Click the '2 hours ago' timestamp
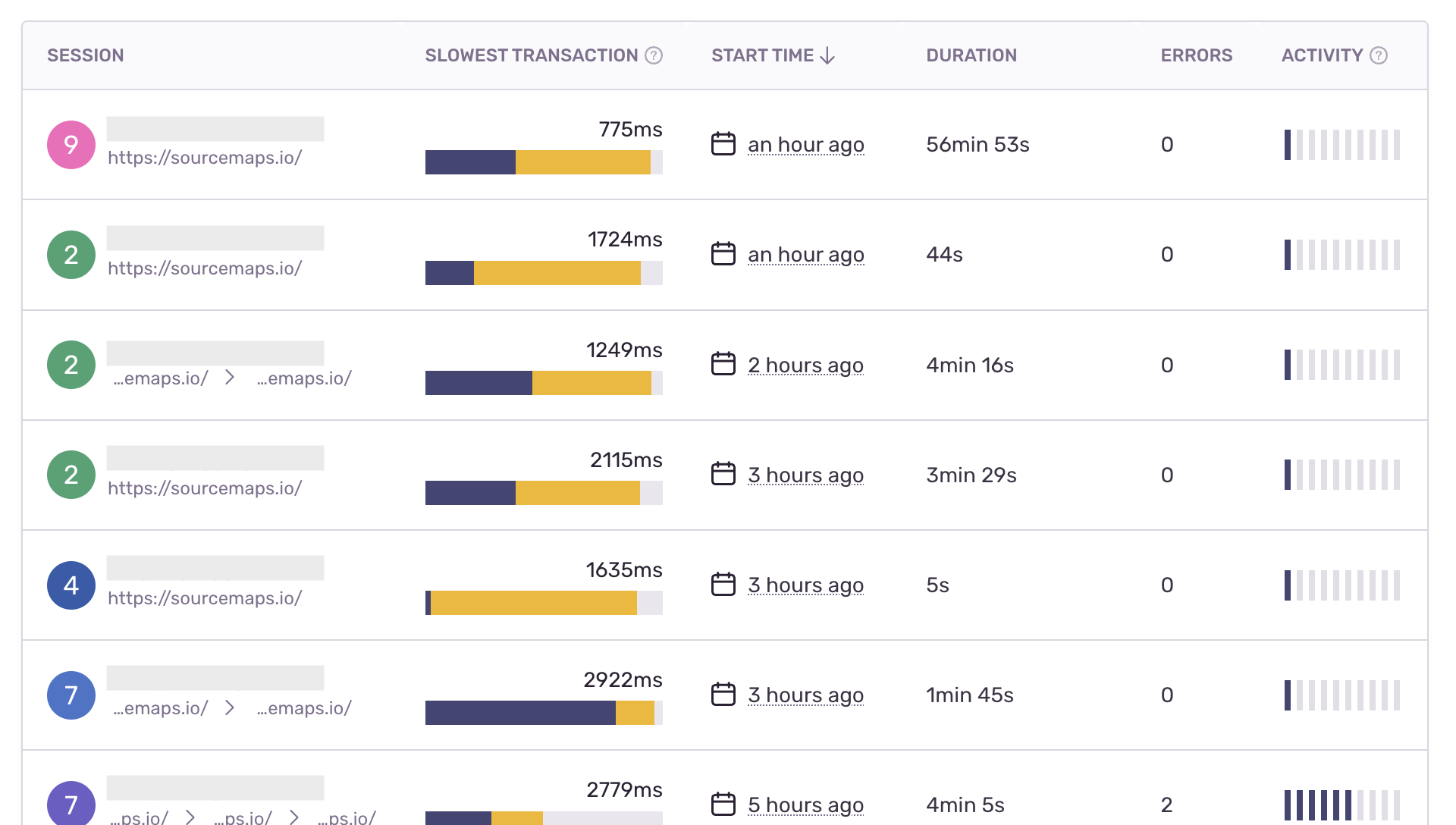The image size is (1456, 825). 805,365
